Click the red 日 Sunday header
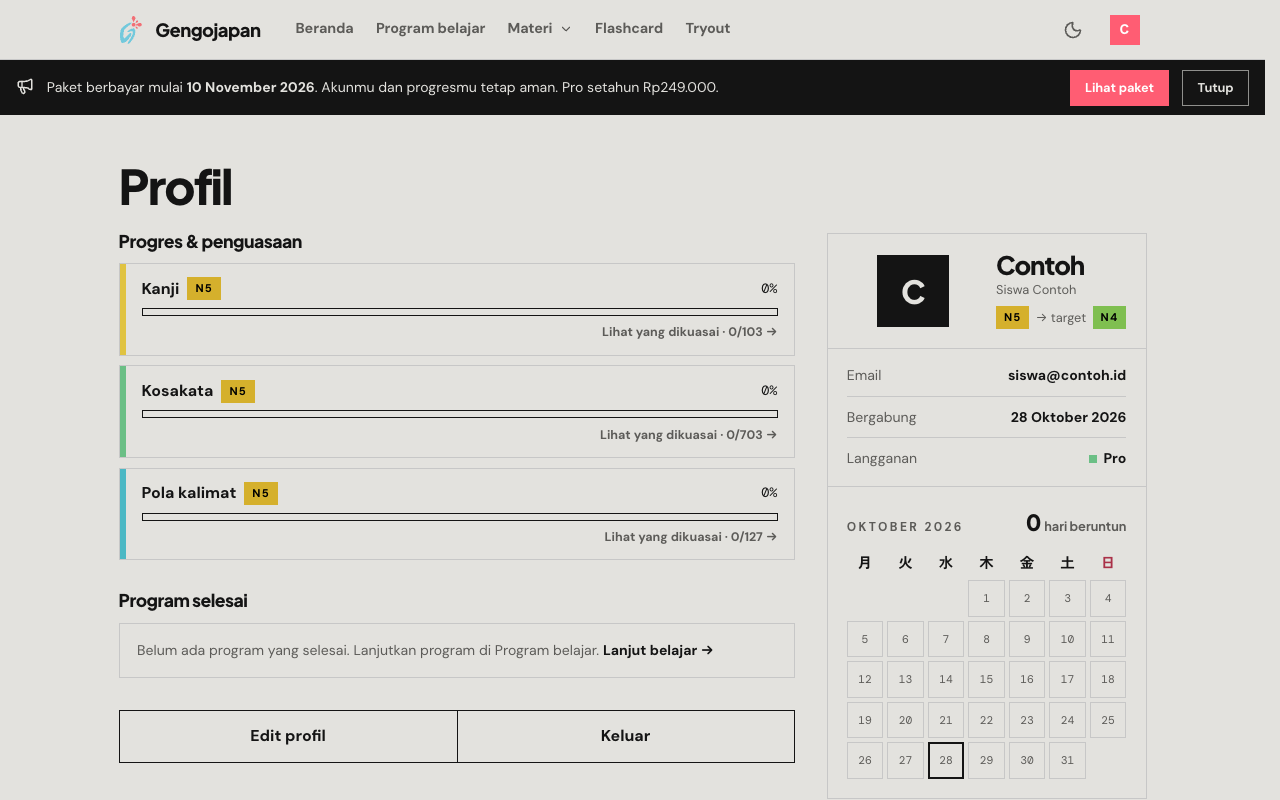 tap(1108, 563)
